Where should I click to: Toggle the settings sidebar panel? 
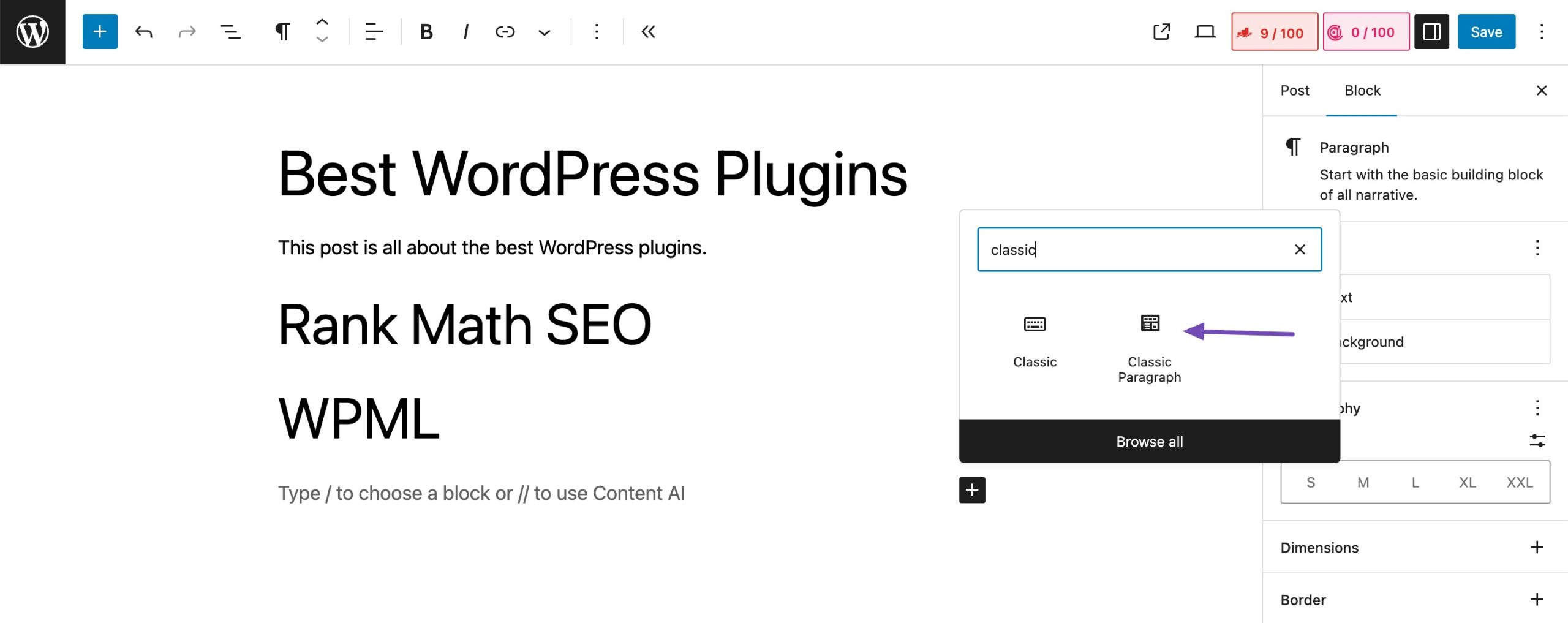pos(1431,32)
